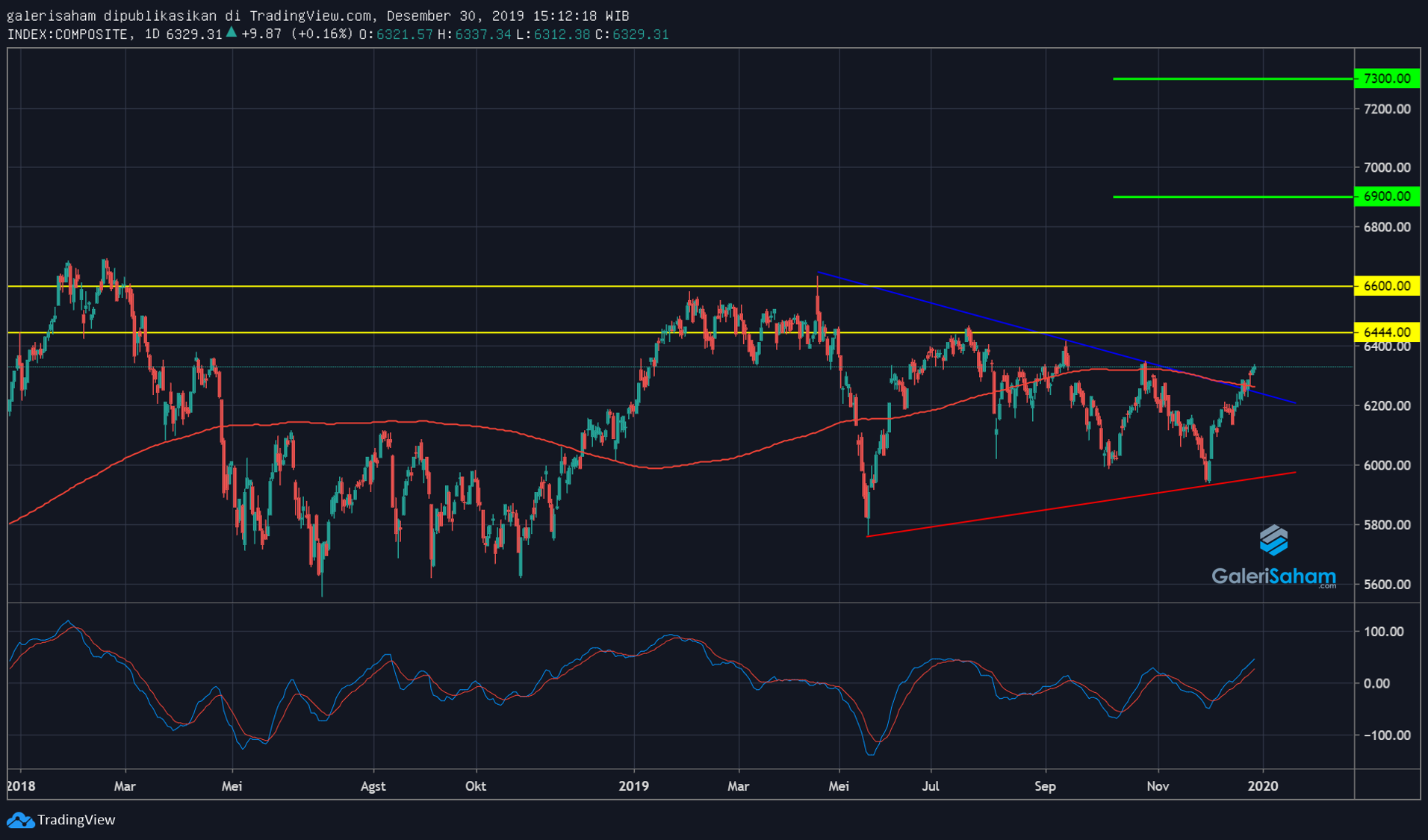Click the 6000.00 price axis value

click(1387, 465)
